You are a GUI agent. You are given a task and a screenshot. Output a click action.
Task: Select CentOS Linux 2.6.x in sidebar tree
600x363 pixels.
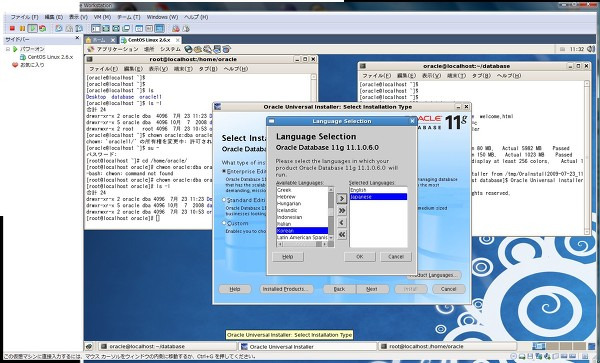tap(50, 57)
